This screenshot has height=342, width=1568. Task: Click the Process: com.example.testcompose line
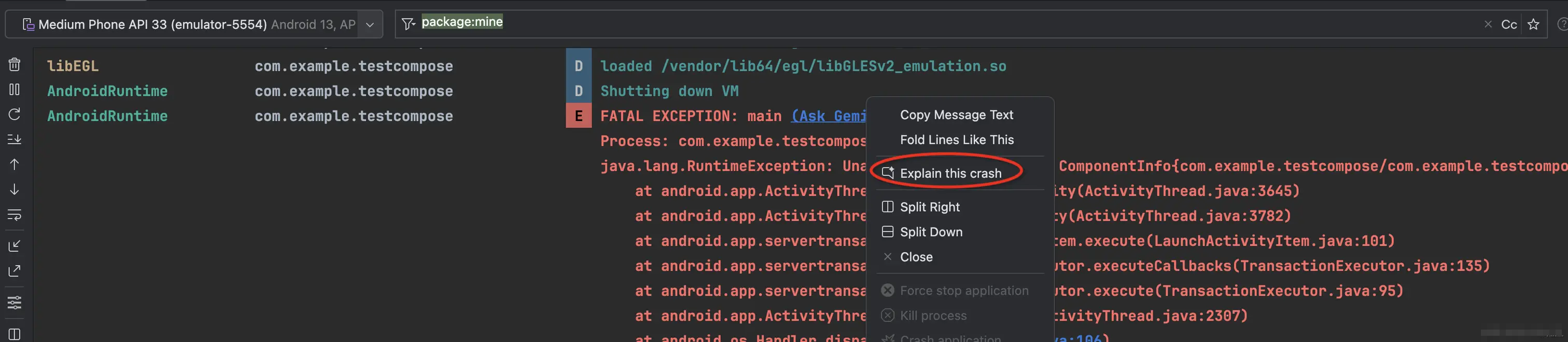click(x=733, y=141)
